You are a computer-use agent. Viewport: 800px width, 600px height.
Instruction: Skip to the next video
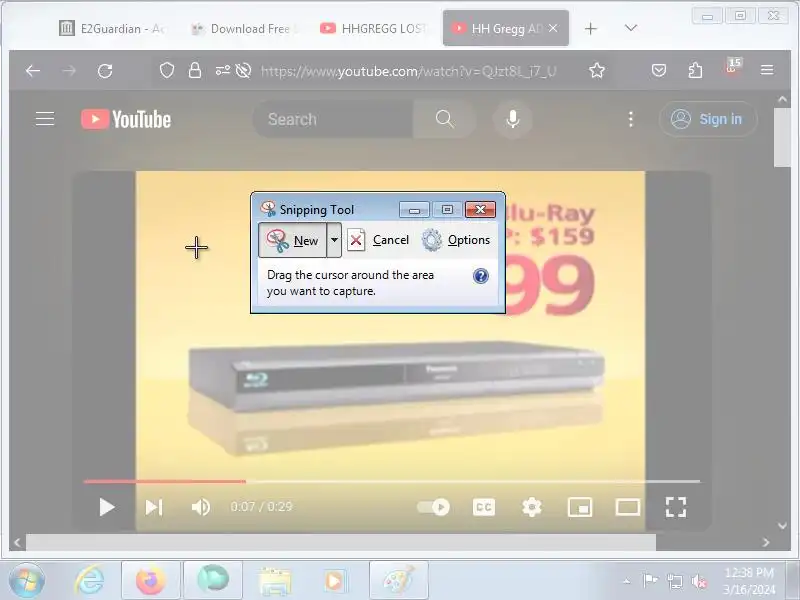pyautogui.click(x=154, y=507)
